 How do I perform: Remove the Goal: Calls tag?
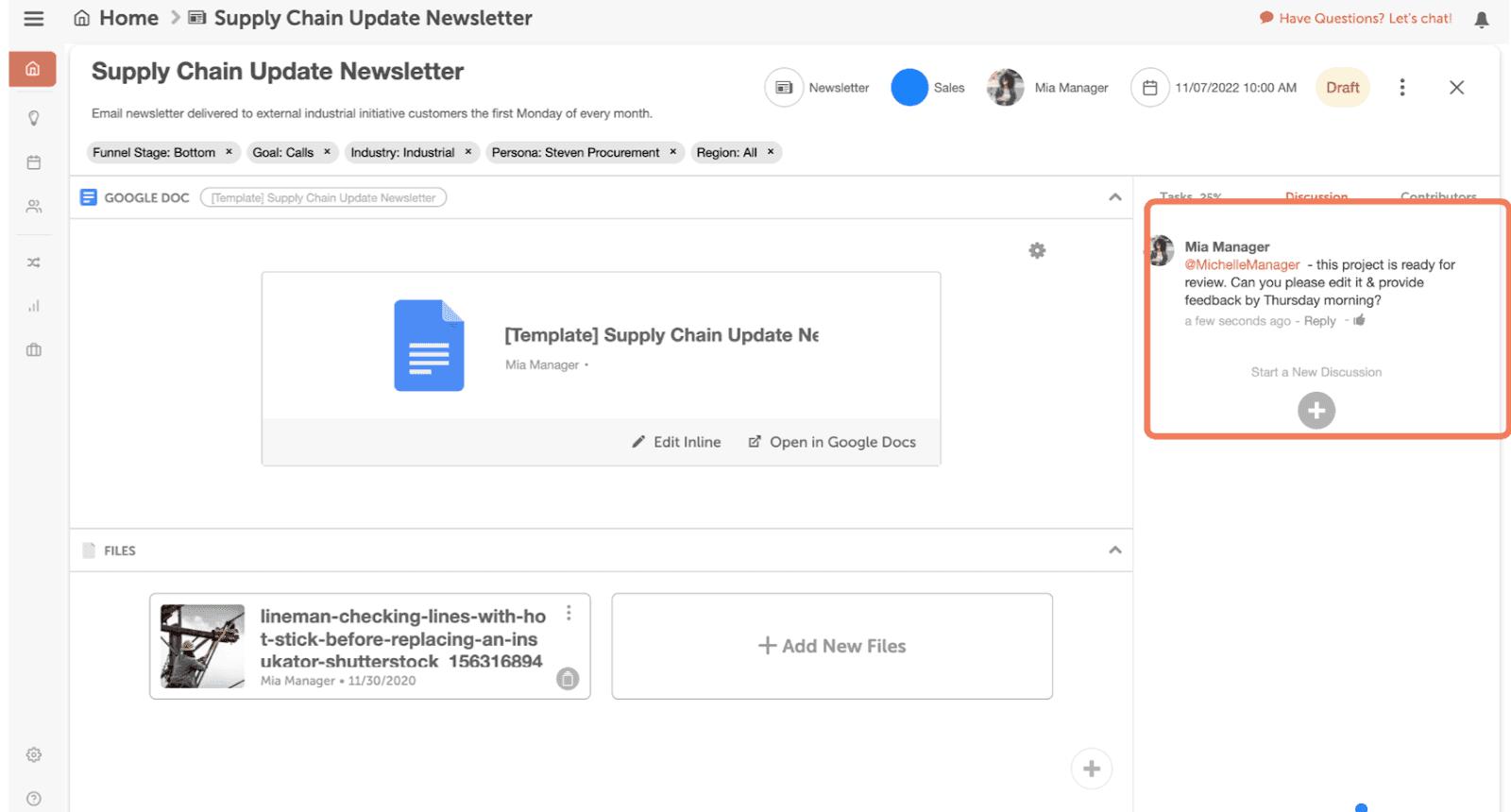click(327, 151)
